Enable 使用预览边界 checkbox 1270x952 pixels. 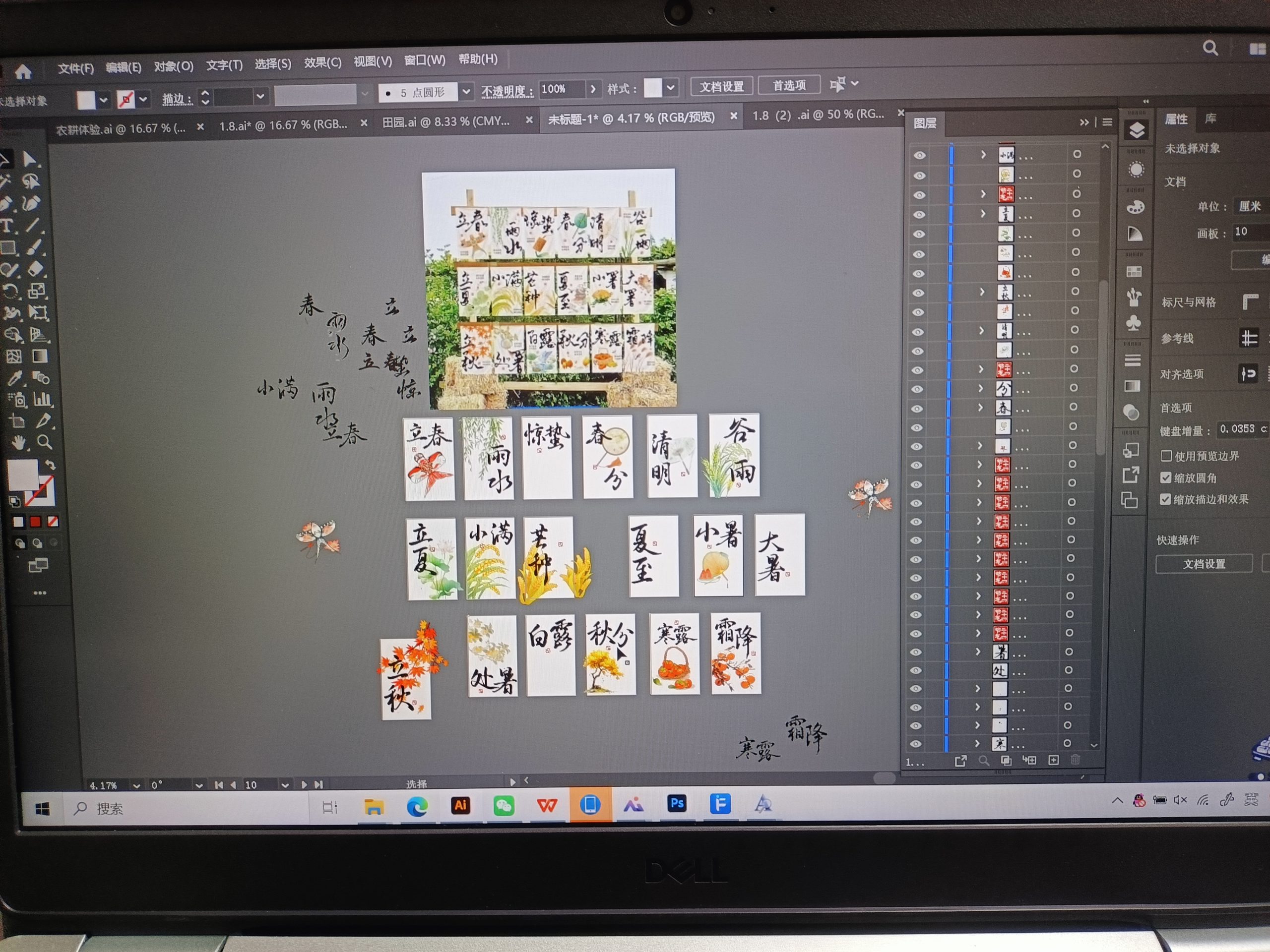pyautogui.click(x=1166, y=456)
